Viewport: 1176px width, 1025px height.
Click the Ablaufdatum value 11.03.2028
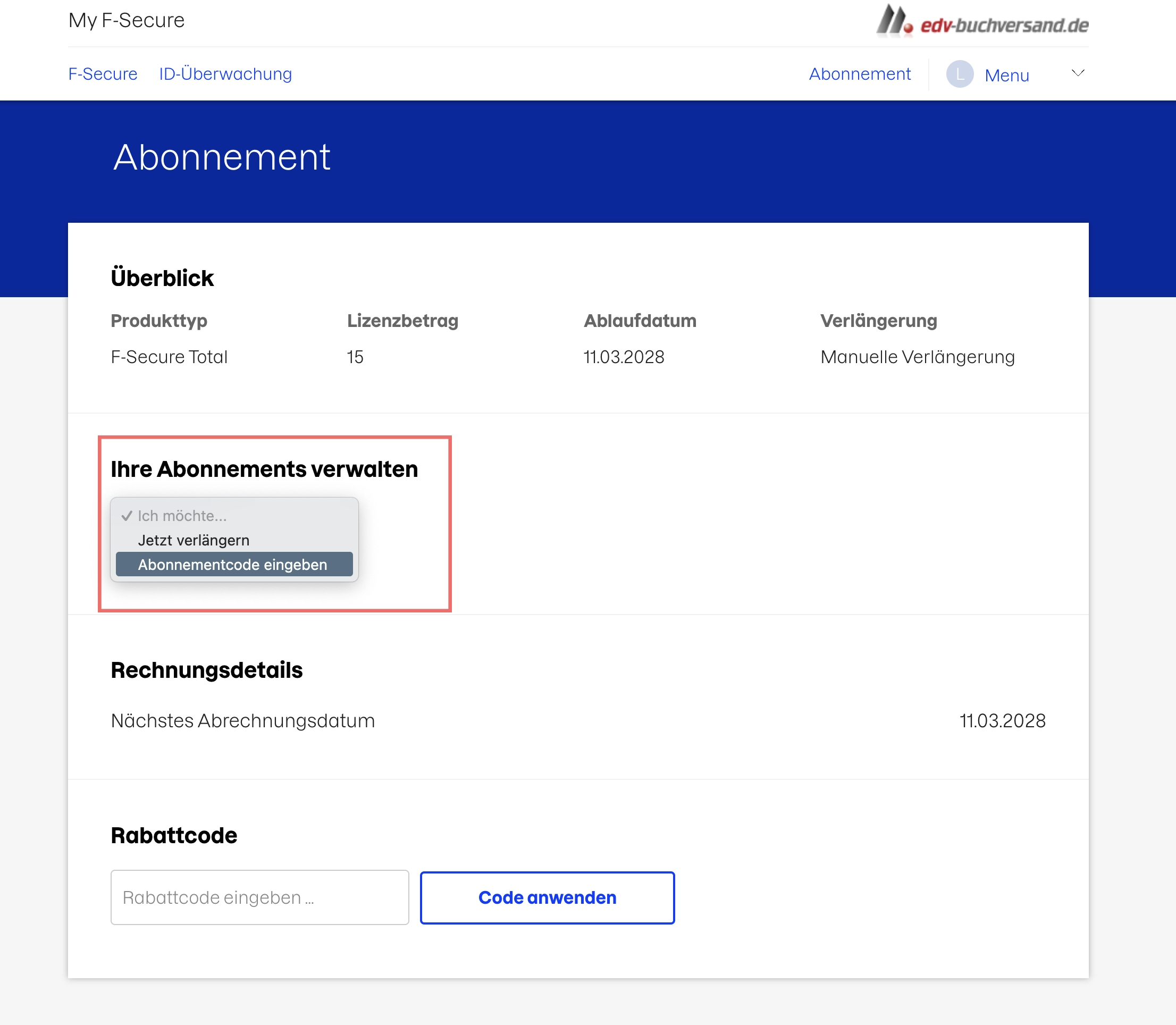tap(624, 357)
